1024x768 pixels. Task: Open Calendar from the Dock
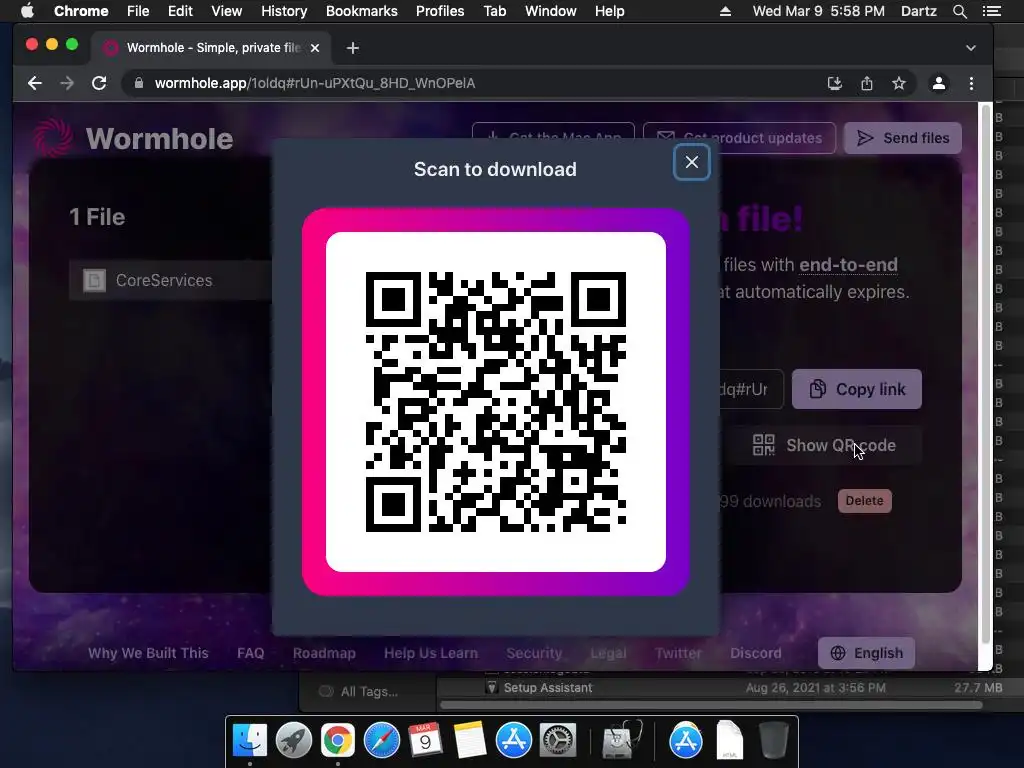425,740
